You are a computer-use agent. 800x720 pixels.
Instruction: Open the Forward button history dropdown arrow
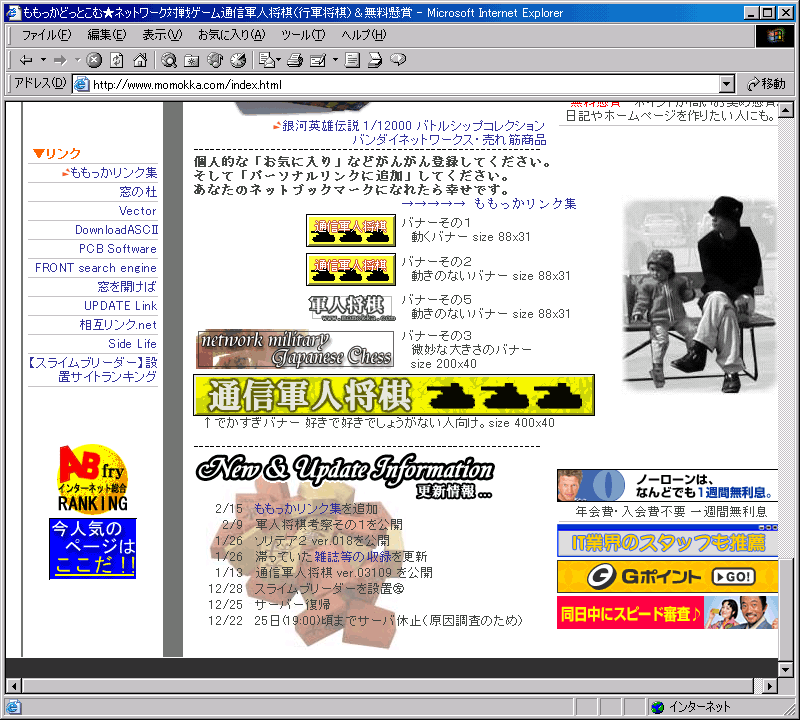78,60
